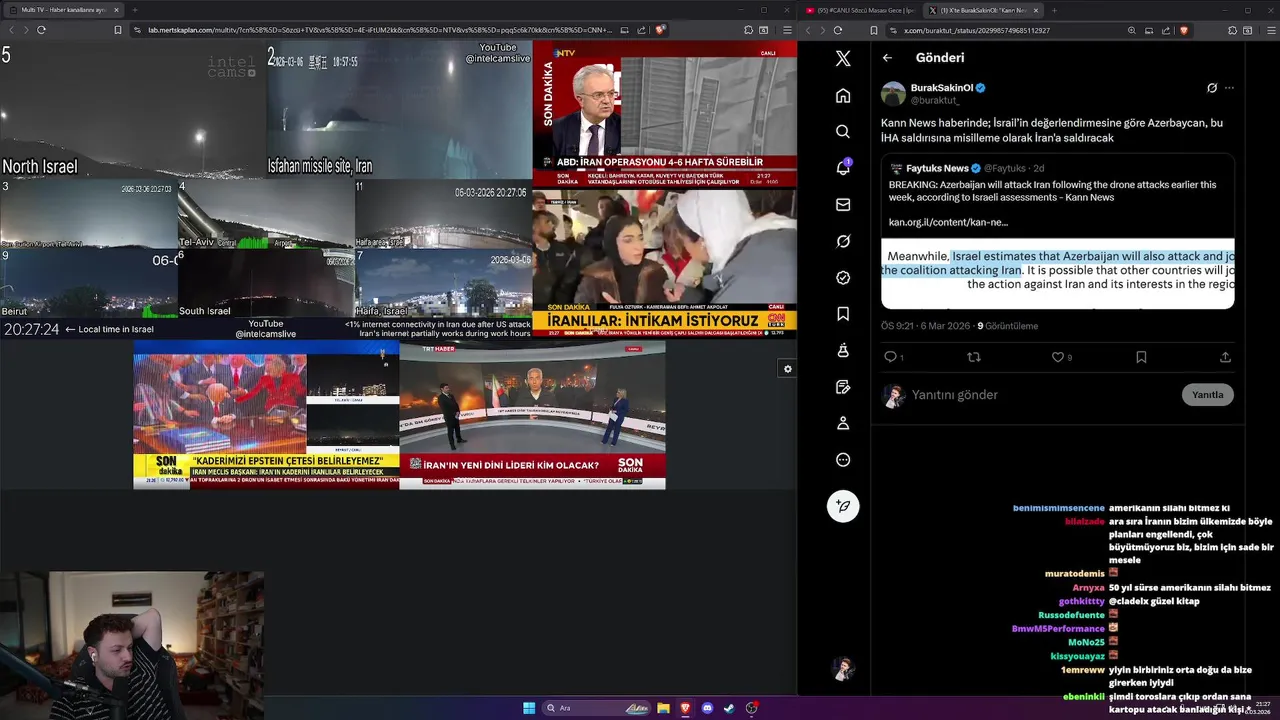Open the kan.org.il link in quoted post
Image resolution: width=1280 pixels, height=720 pixels.
pyautogui.click(x=948, y=222)
